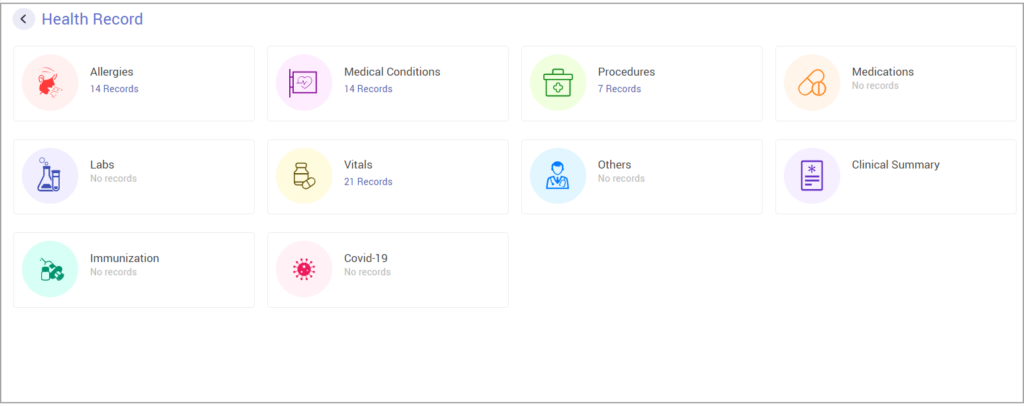This screenshot has width=1024, height=406.
Task: Select the Medications card title
Action: point(882,72)
